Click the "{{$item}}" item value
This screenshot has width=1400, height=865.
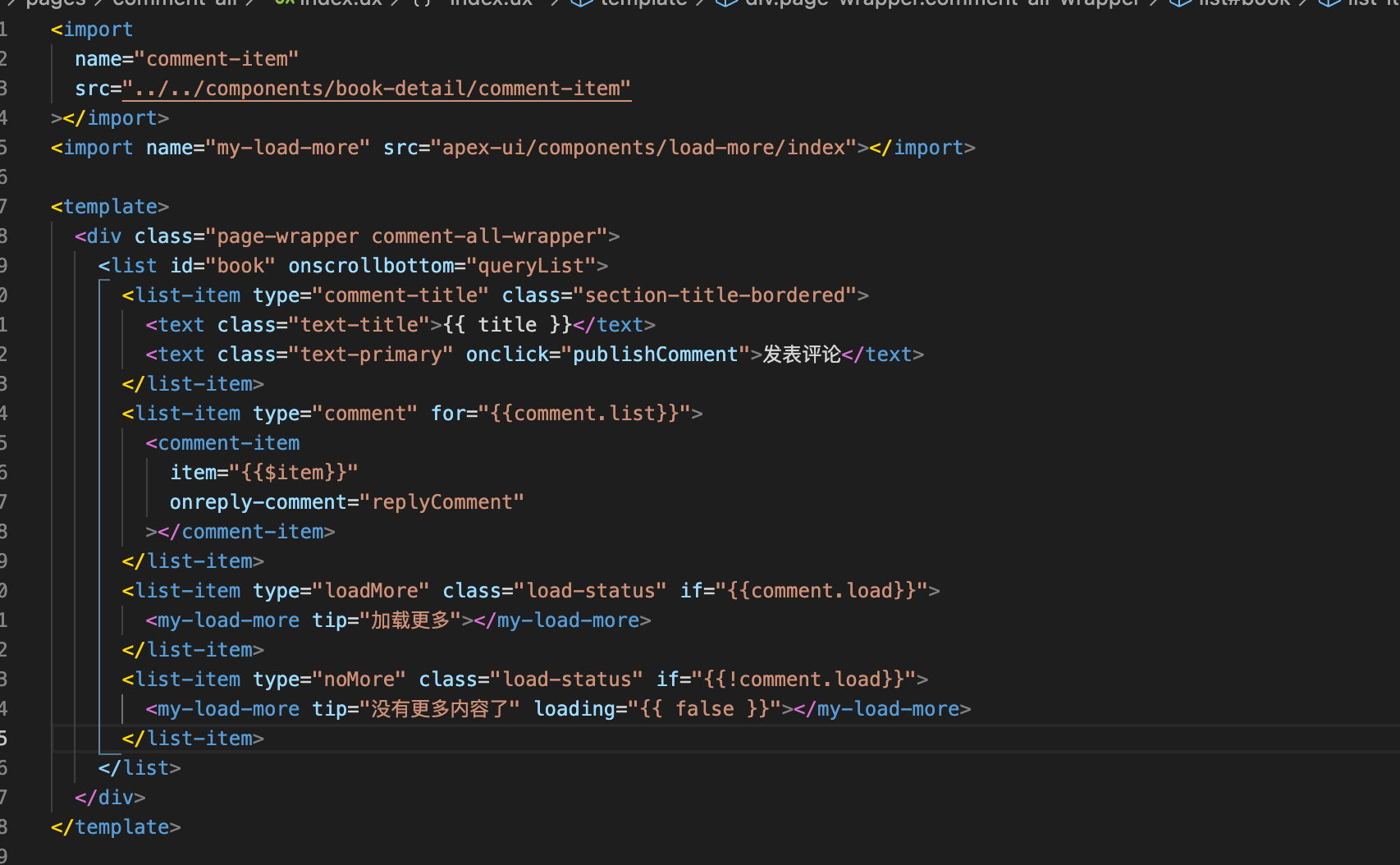294,473
